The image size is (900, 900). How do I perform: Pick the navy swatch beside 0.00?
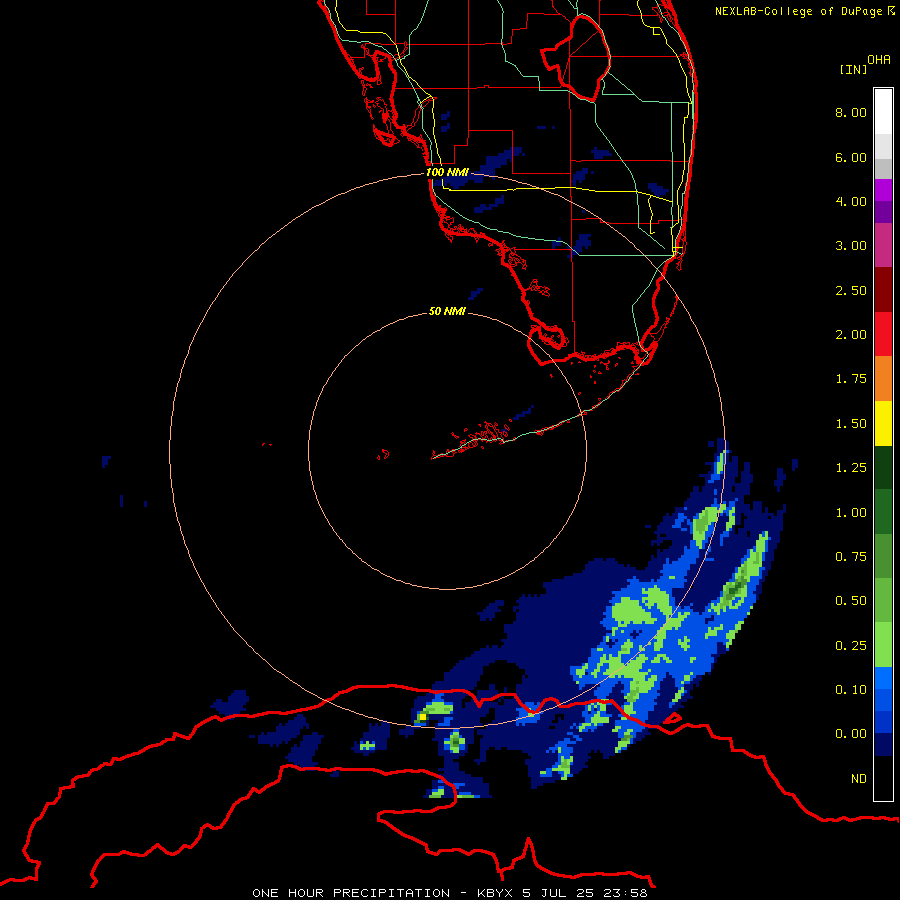[883, 745]
